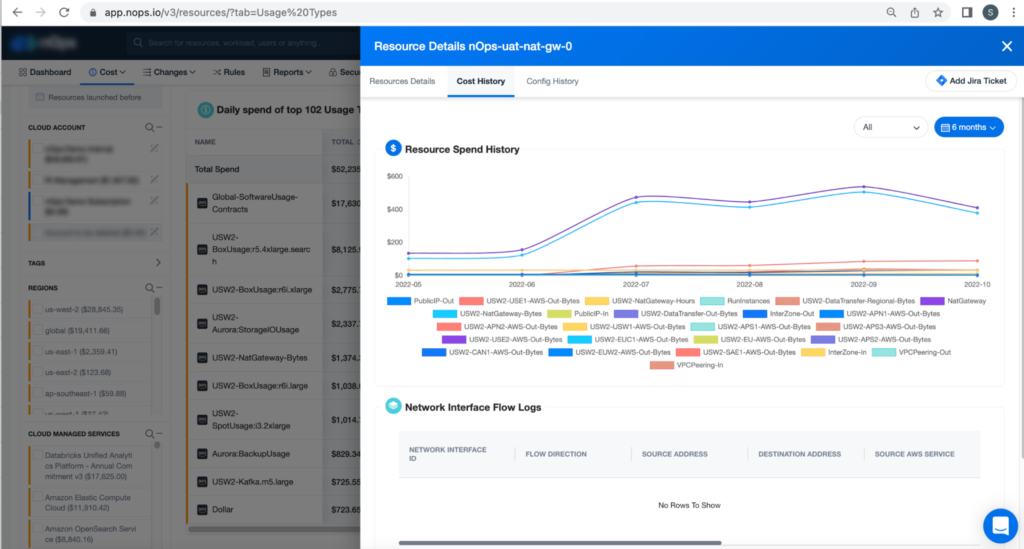The width and height of the screenshot is (1024, 549).
Task: Collapse the Cloud Managed Services section
Action: click(159, 433)
